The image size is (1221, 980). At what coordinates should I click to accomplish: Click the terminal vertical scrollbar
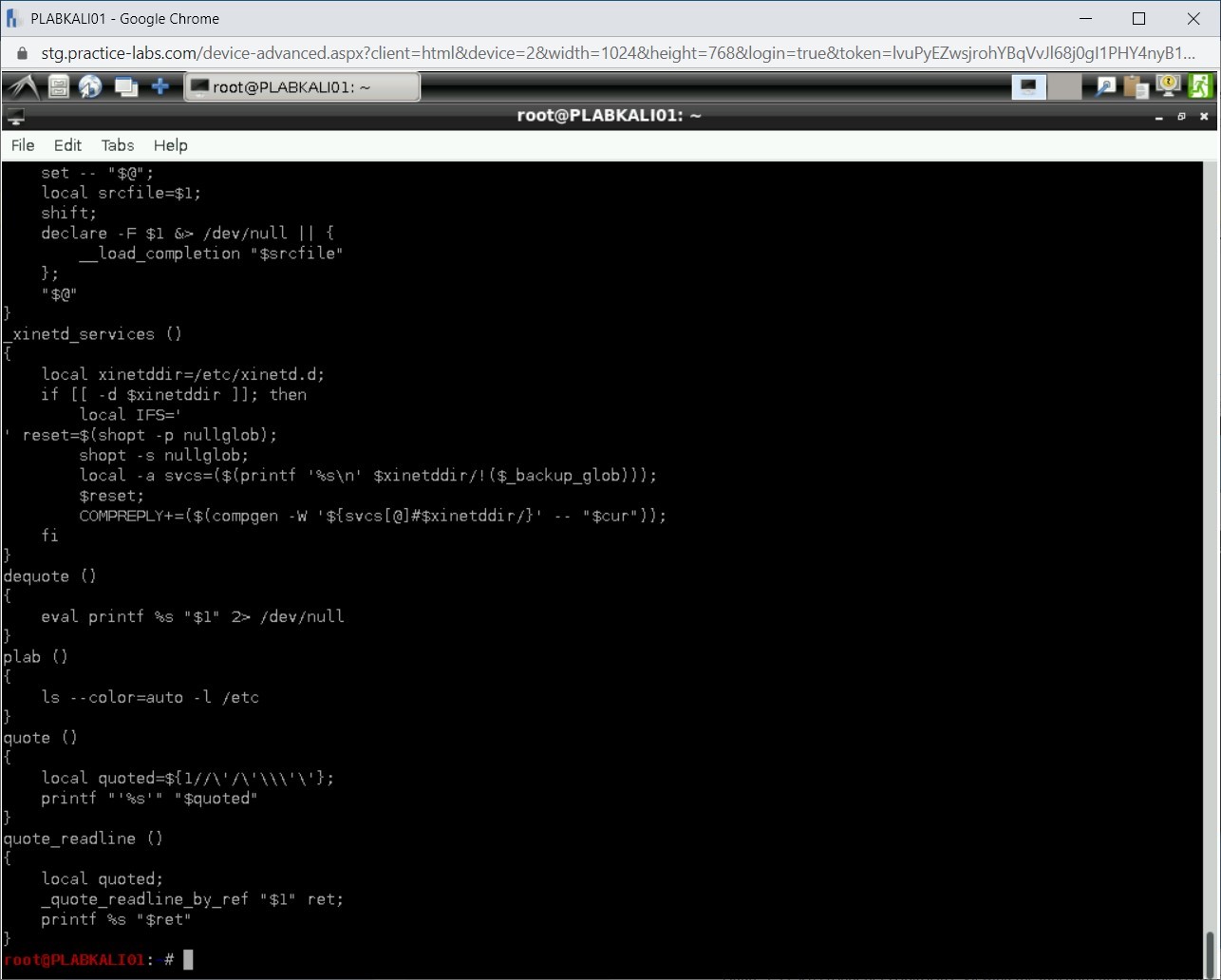click(1211, 948)
